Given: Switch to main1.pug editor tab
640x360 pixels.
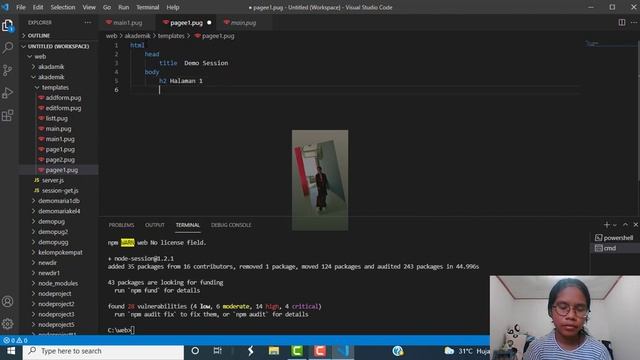Looking at the screenshot, I should coord(127,22).
